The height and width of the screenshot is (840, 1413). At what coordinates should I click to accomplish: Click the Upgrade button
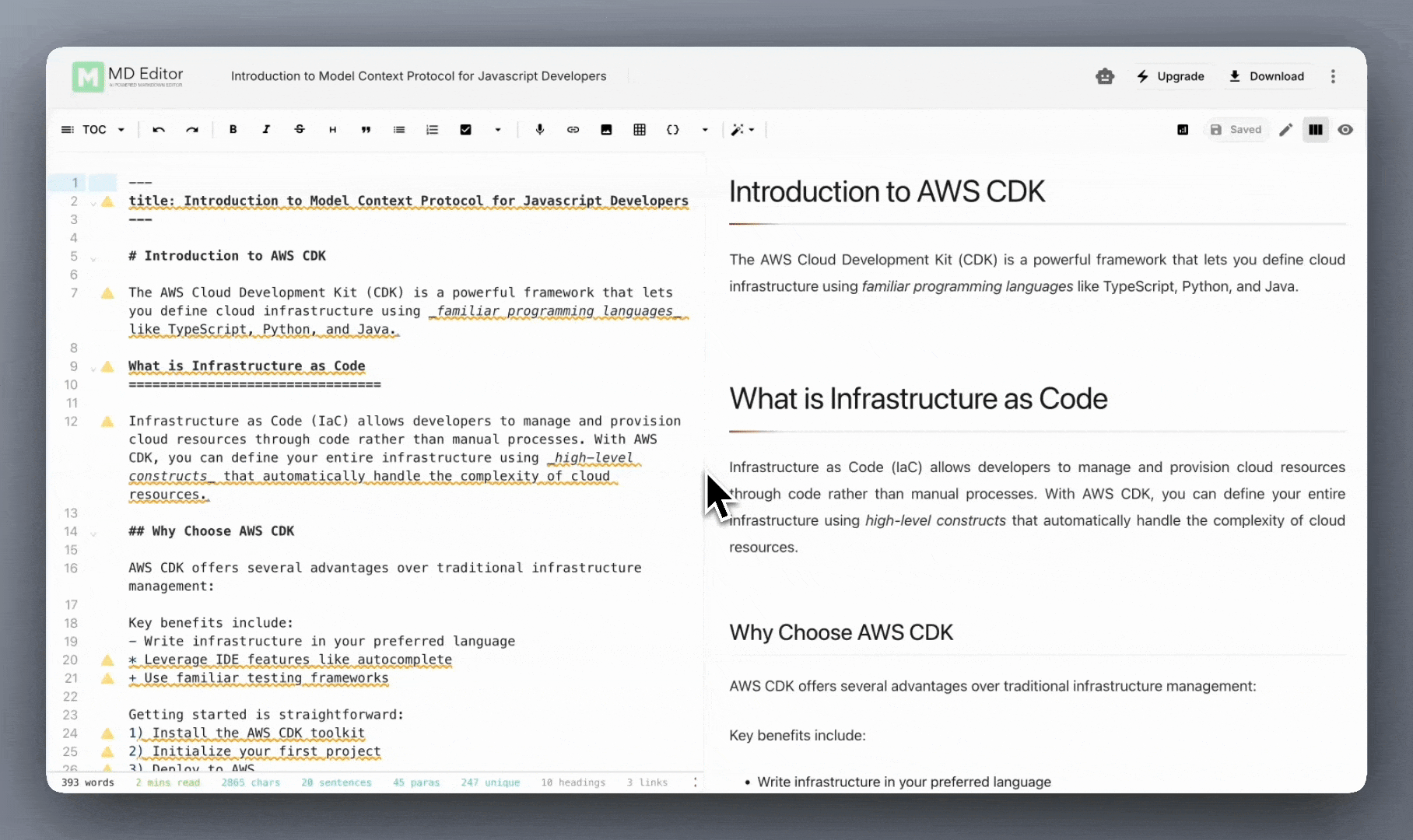pyautogui.click(x=1172, y=76)
